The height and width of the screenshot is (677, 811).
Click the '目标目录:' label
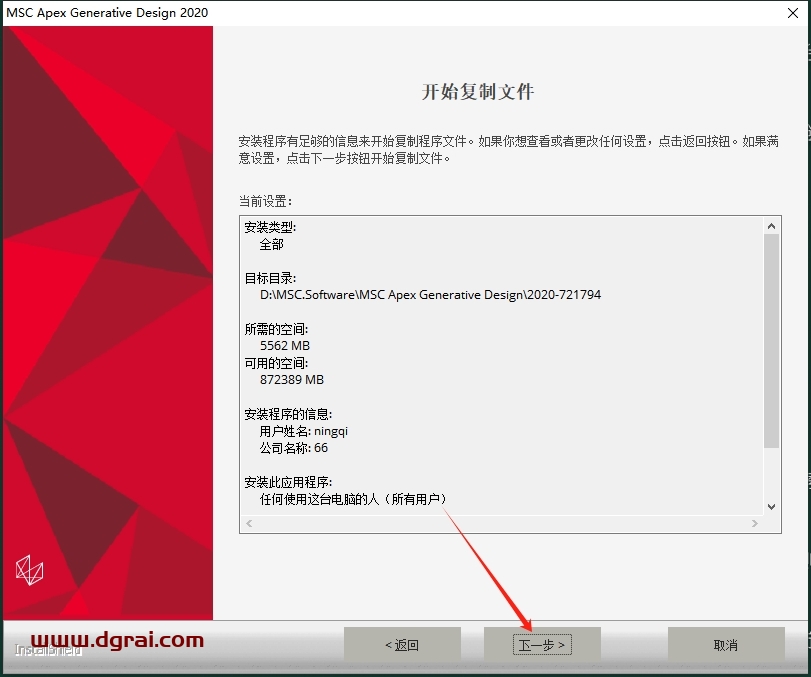(270, 278)
